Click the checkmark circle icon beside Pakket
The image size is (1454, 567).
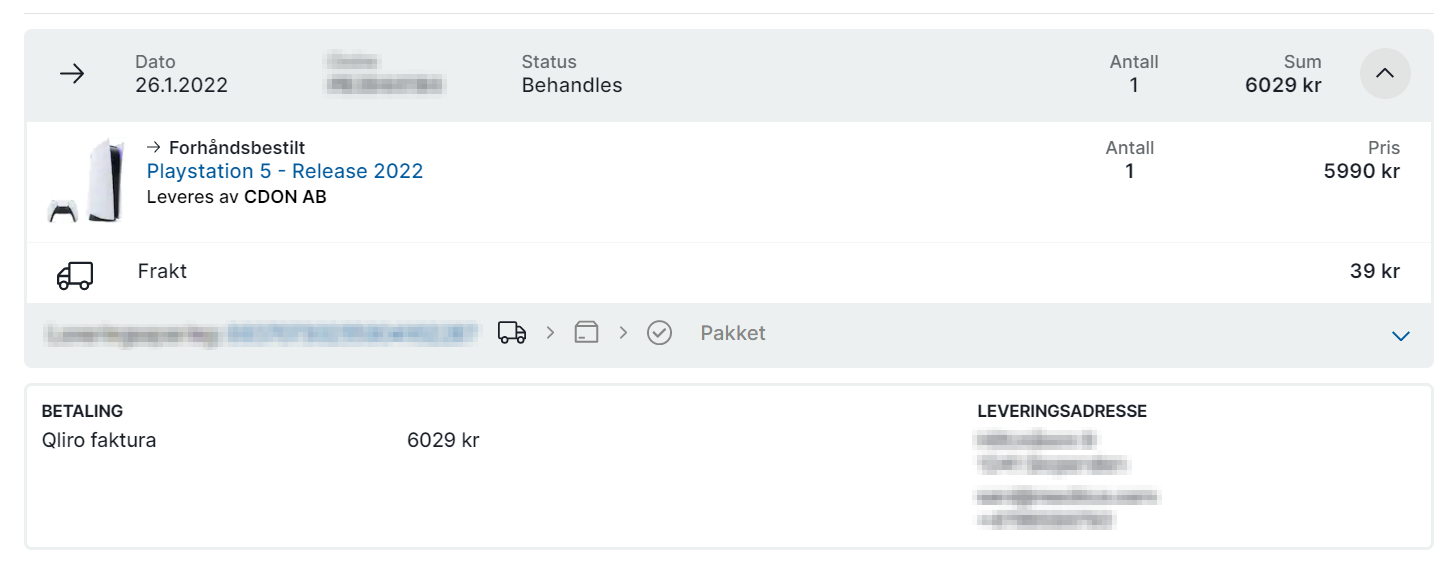(659, 333)
